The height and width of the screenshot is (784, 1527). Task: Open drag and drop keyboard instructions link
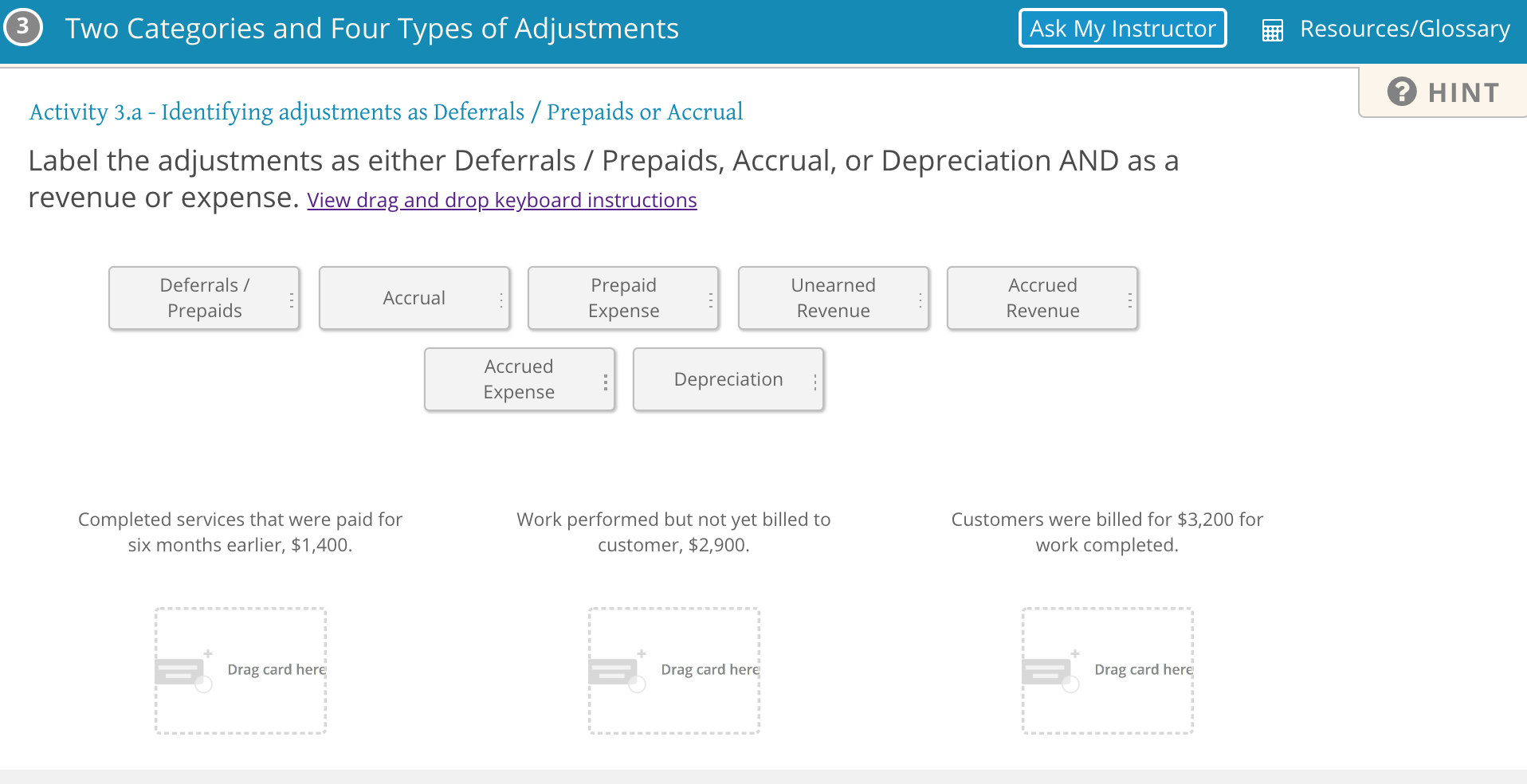click(501, 200)
